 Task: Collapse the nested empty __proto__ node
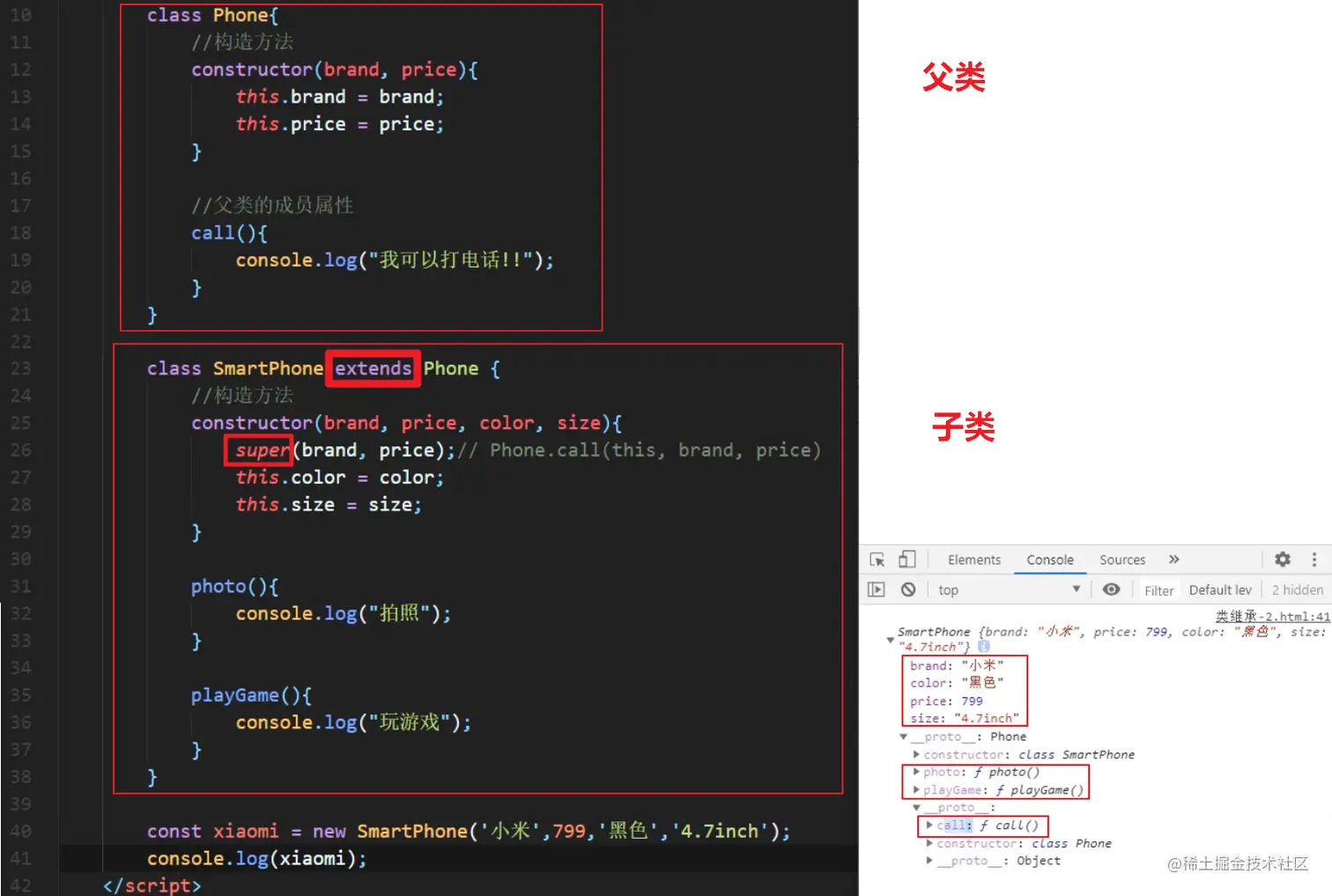tap(916, 808)
